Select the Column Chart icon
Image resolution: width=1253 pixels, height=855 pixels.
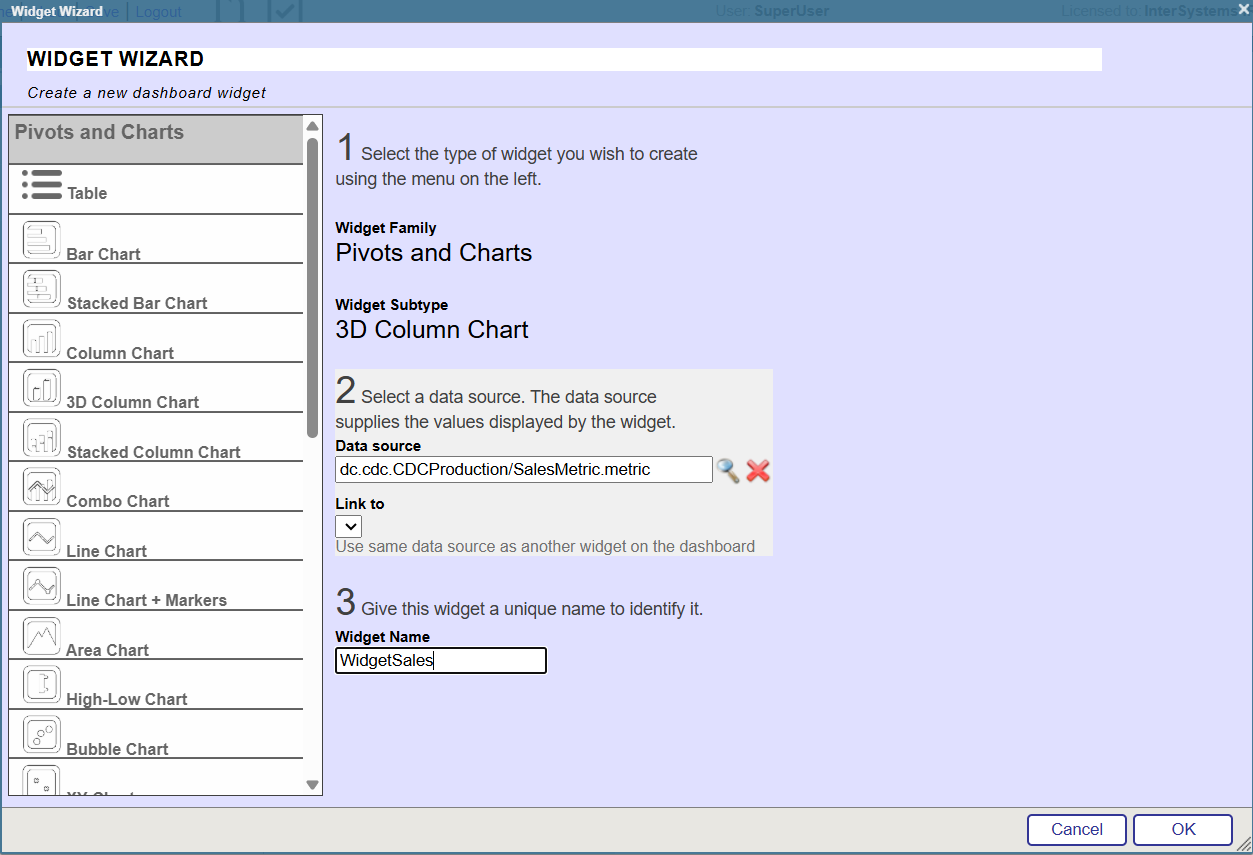41,339
